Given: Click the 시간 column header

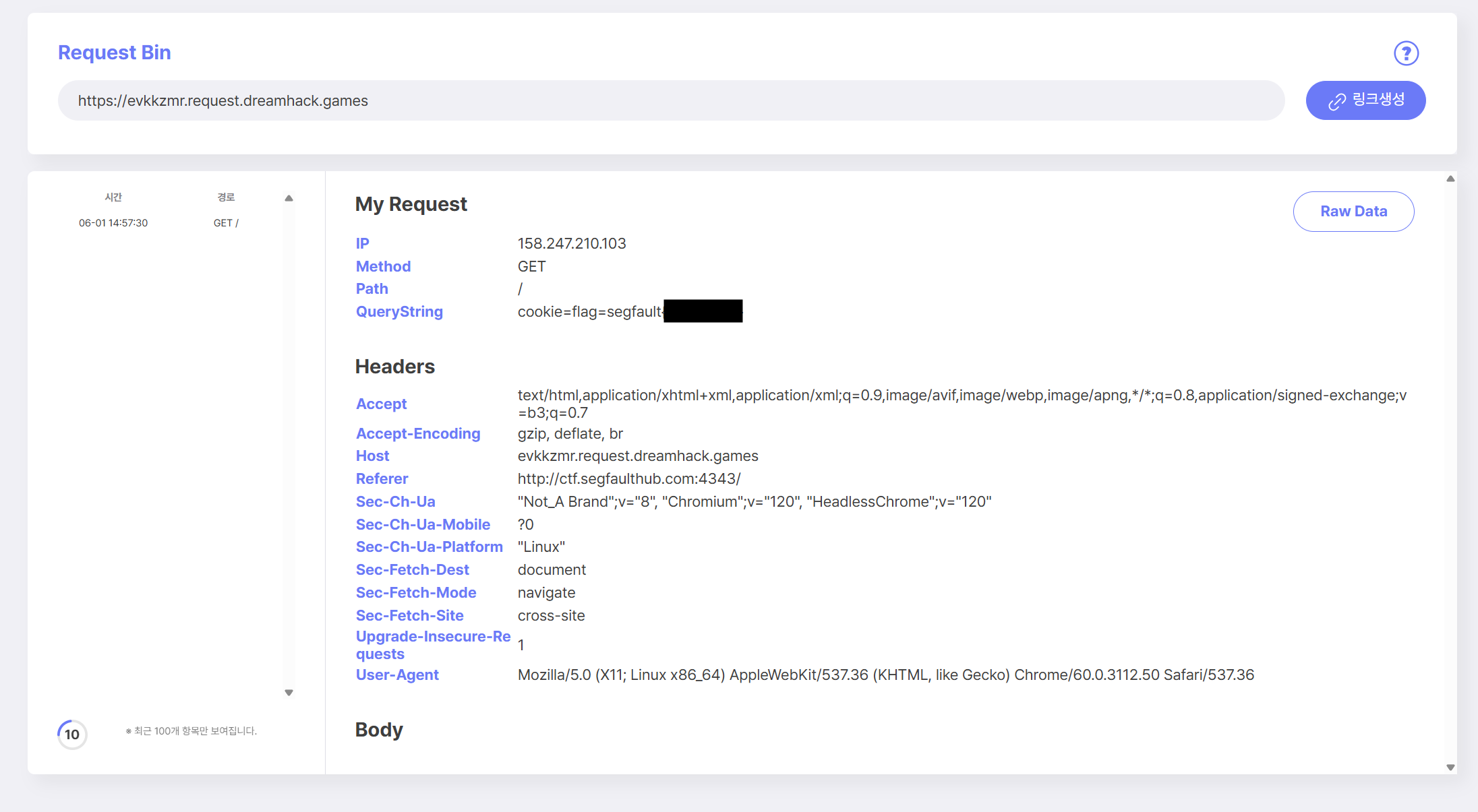Looking at the screenshot, I should click(x=113, y=197).
